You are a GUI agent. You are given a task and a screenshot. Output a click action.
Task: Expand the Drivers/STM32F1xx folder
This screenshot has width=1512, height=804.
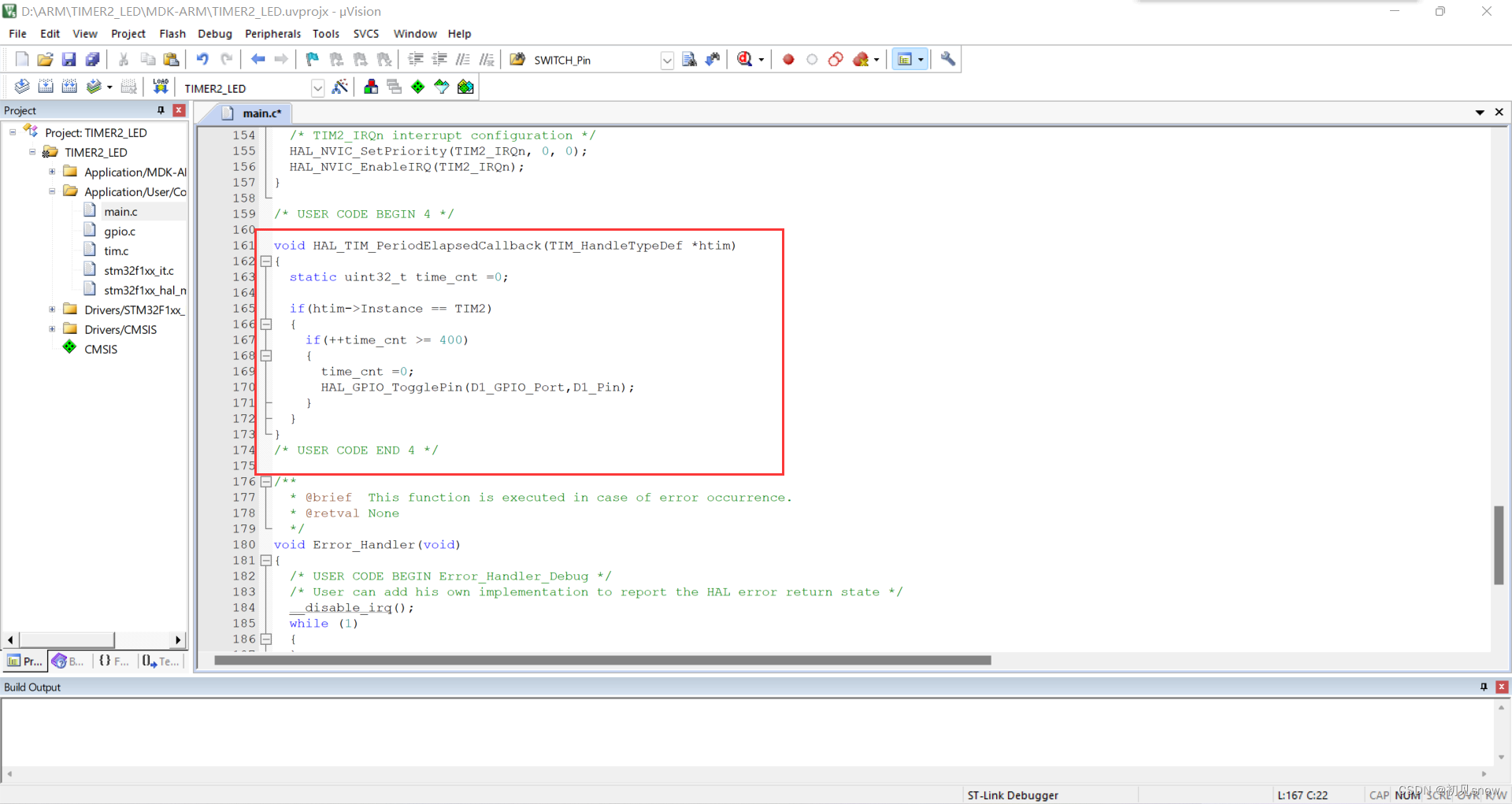pos(52,309)
